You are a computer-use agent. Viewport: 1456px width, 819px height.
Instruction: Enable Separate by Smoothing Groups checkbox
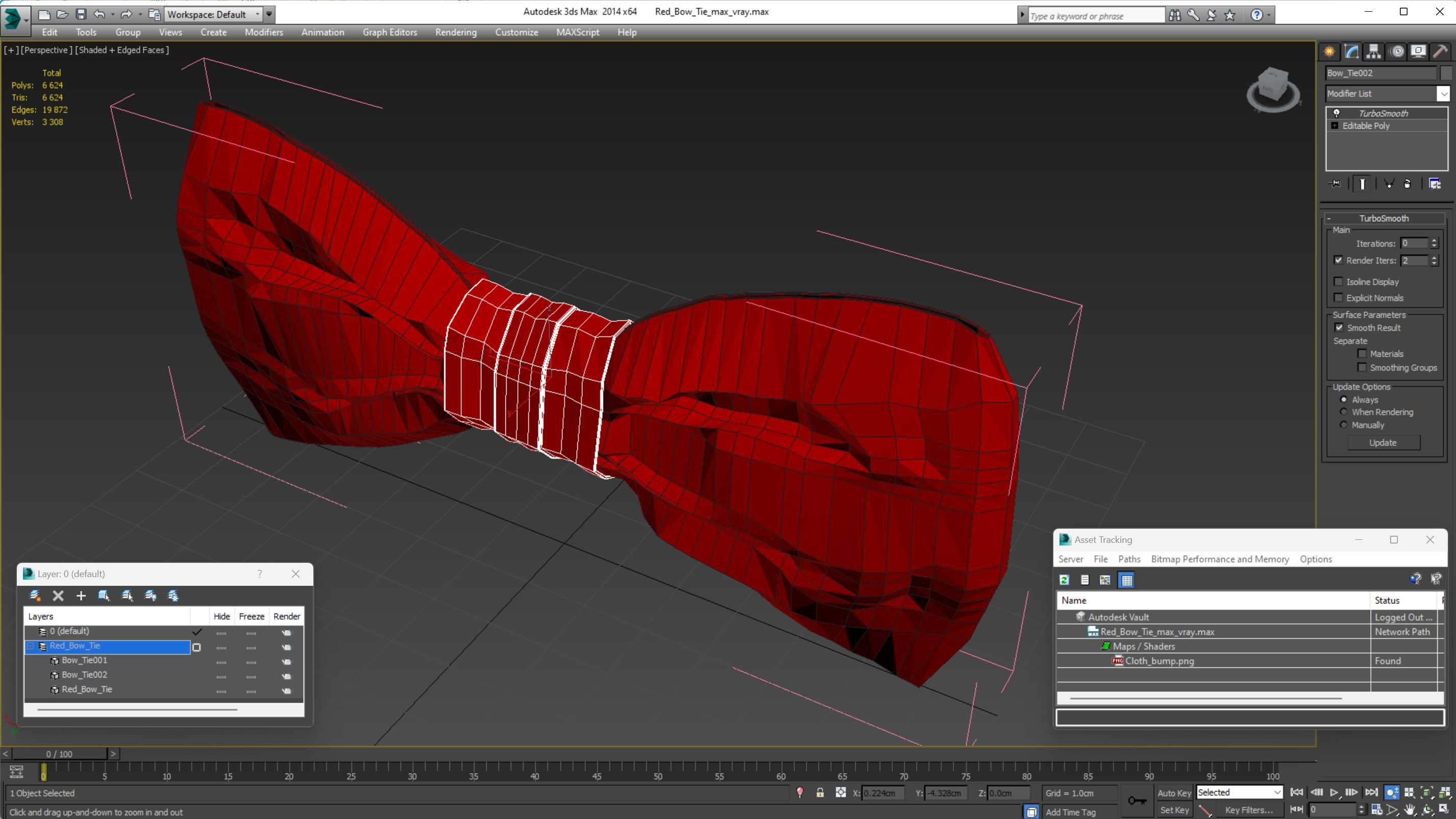[x=1362, y=367]
